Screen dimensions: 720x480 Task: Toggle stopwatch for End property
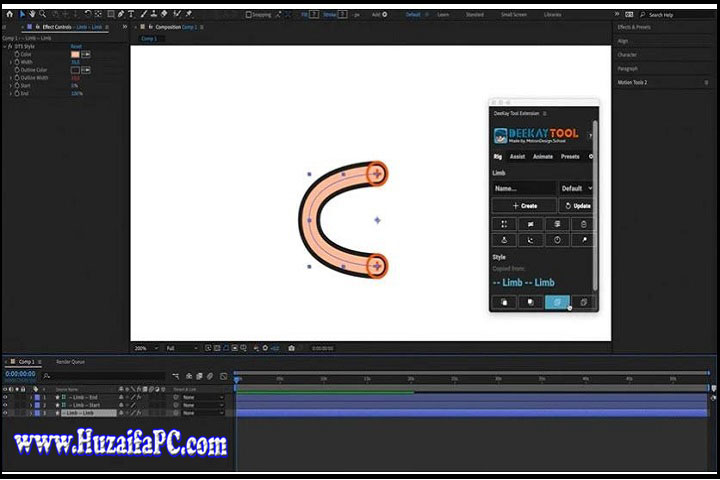click(17, 93)
